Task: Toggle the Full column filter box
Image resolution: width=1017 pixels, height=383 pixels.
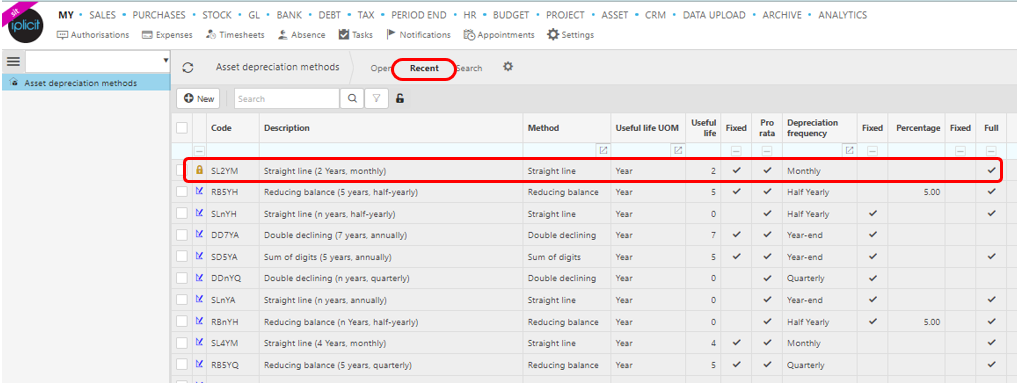Action: pos(991,150)
